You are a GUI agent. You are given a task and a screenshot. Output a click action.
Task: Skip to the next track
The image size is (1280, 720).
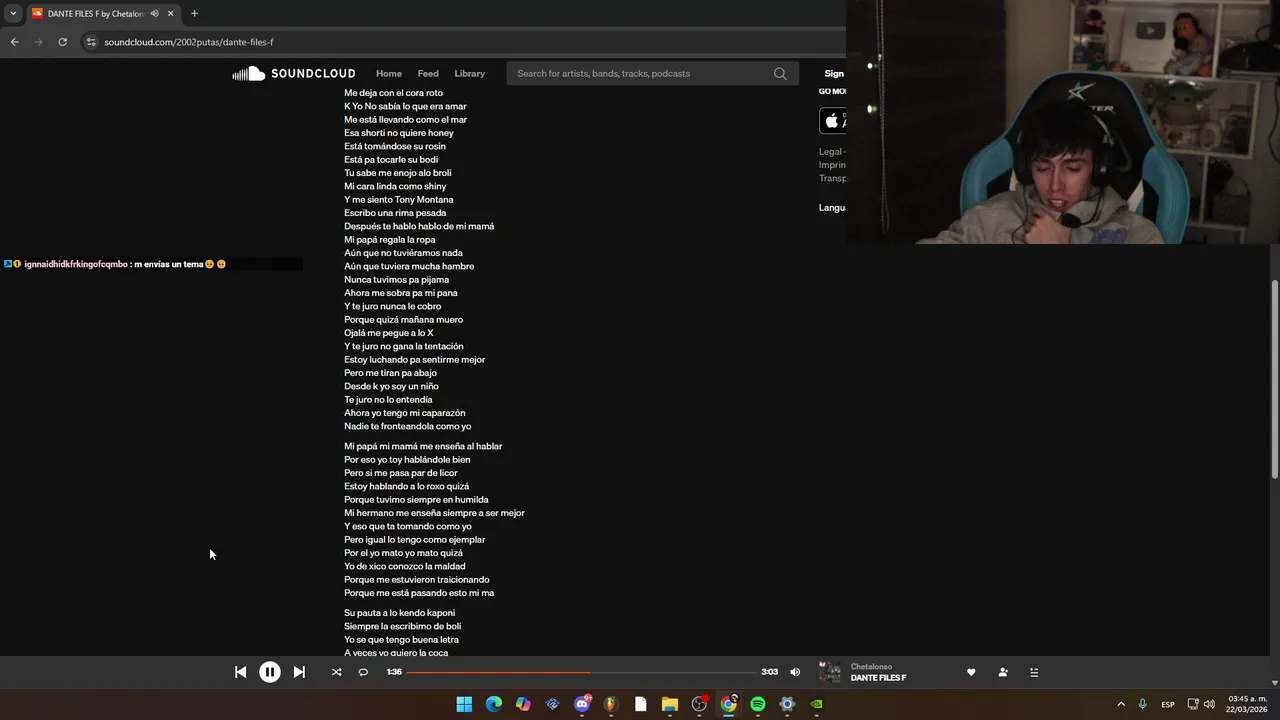coord(299,672)
